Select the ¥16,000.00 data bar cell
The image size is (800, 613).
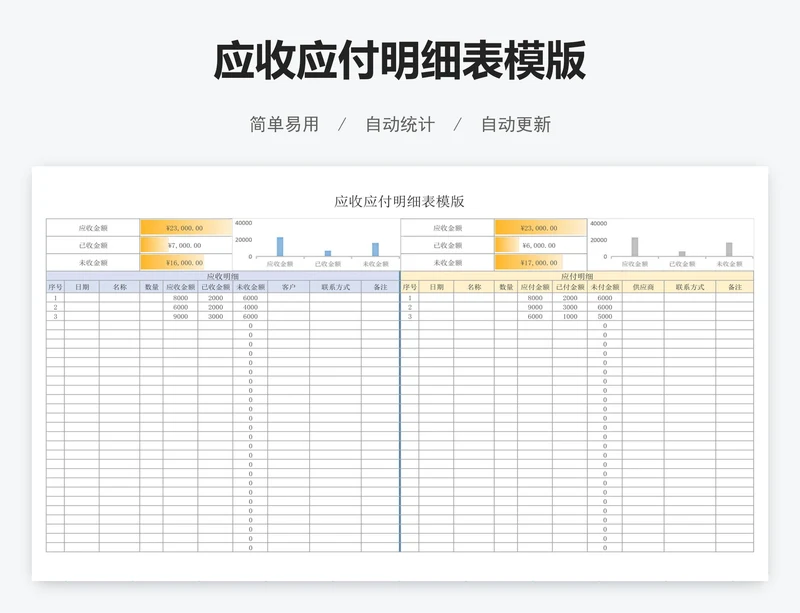click(x=186, y=262)
